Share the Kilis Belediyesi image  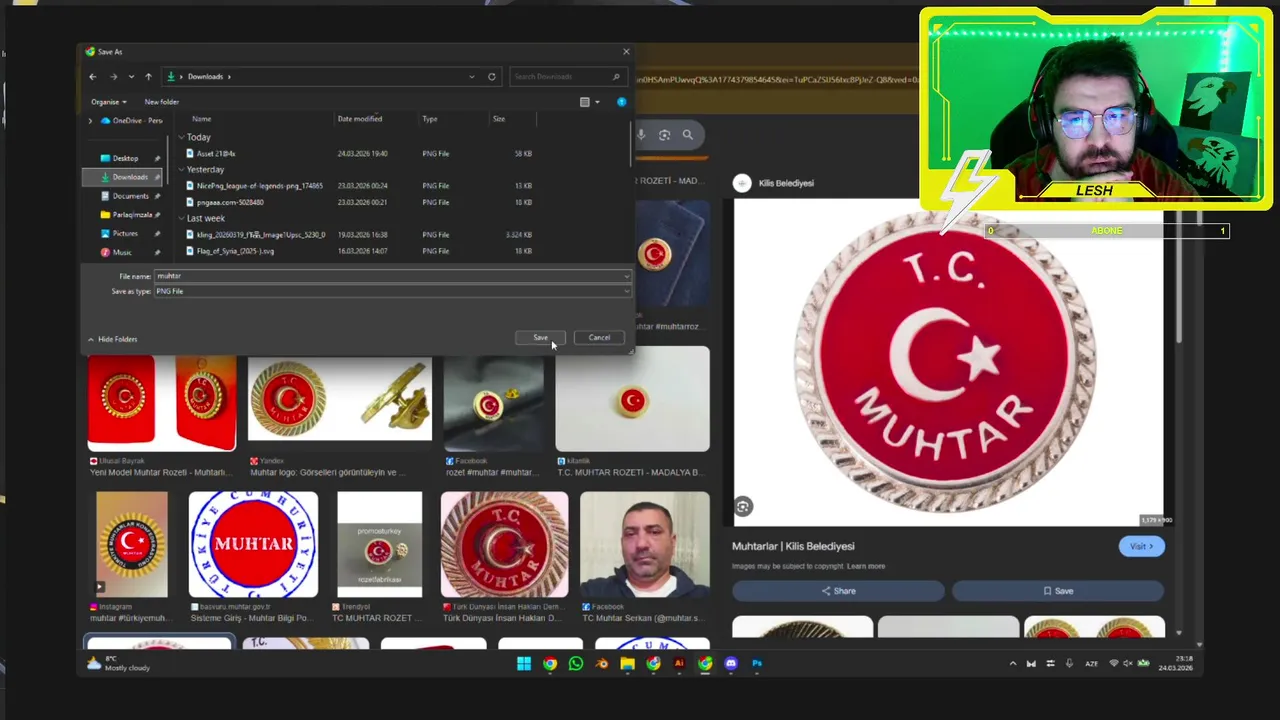pos(838,591)
